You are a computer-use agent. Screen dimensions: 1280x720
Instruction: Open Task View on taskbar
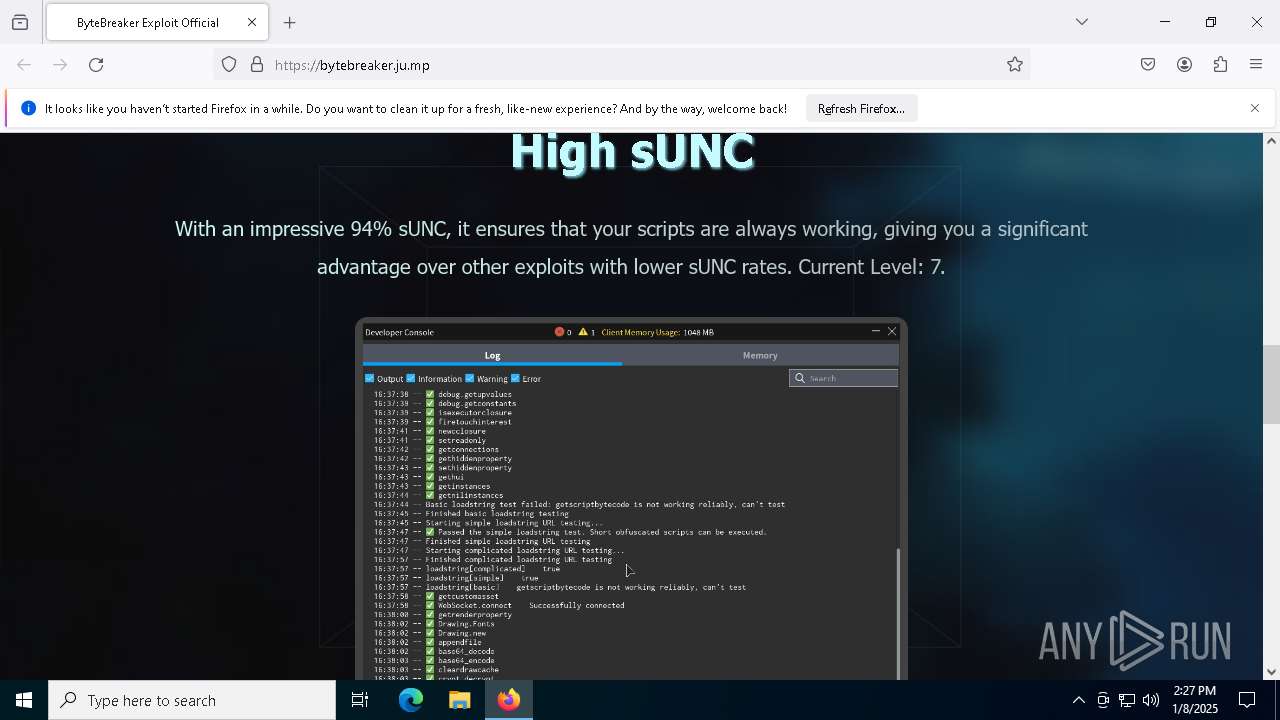coord(360,700)
